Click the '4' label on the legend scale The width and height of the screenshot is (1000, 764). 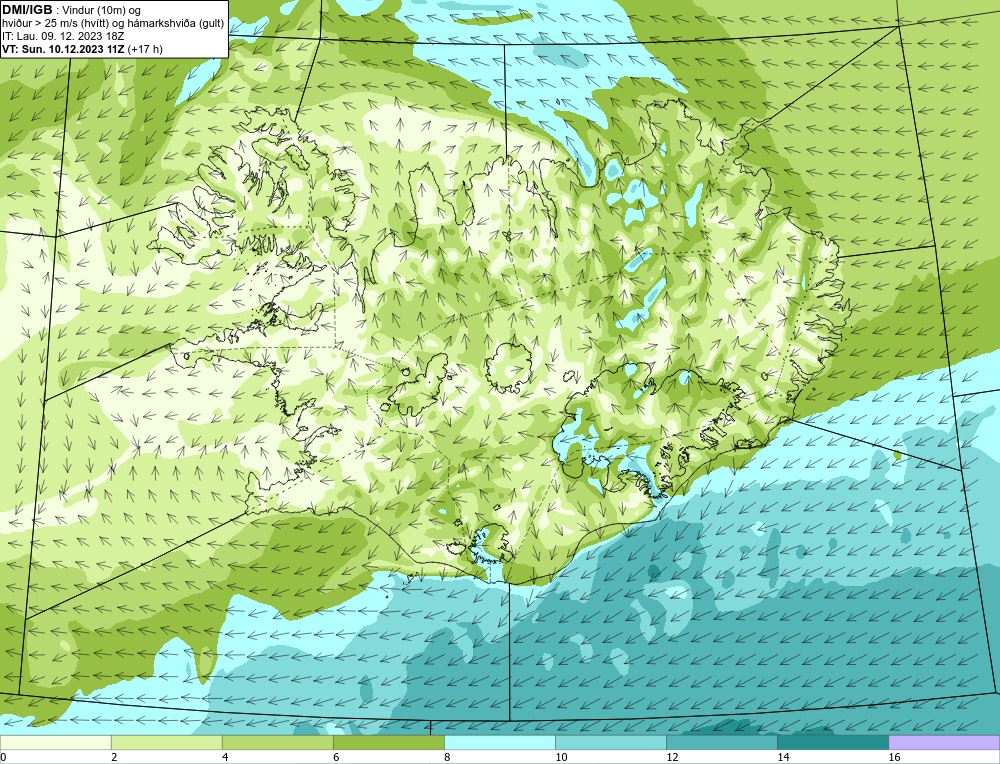tap(225, 757)
